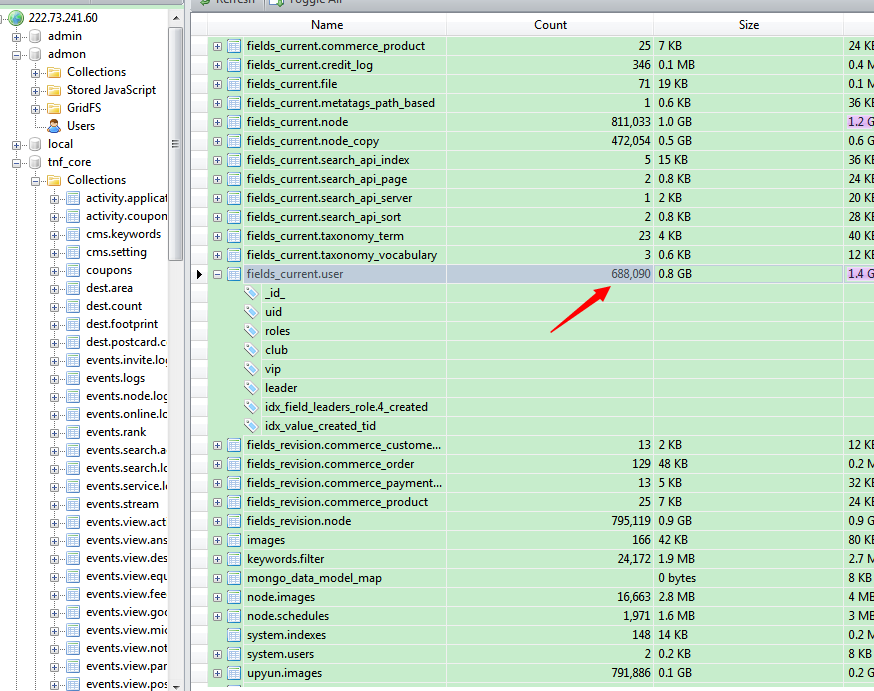The width and height of the screenshot is (874, 691).
Task: Select the admin database icon
Action: point(35,36)
